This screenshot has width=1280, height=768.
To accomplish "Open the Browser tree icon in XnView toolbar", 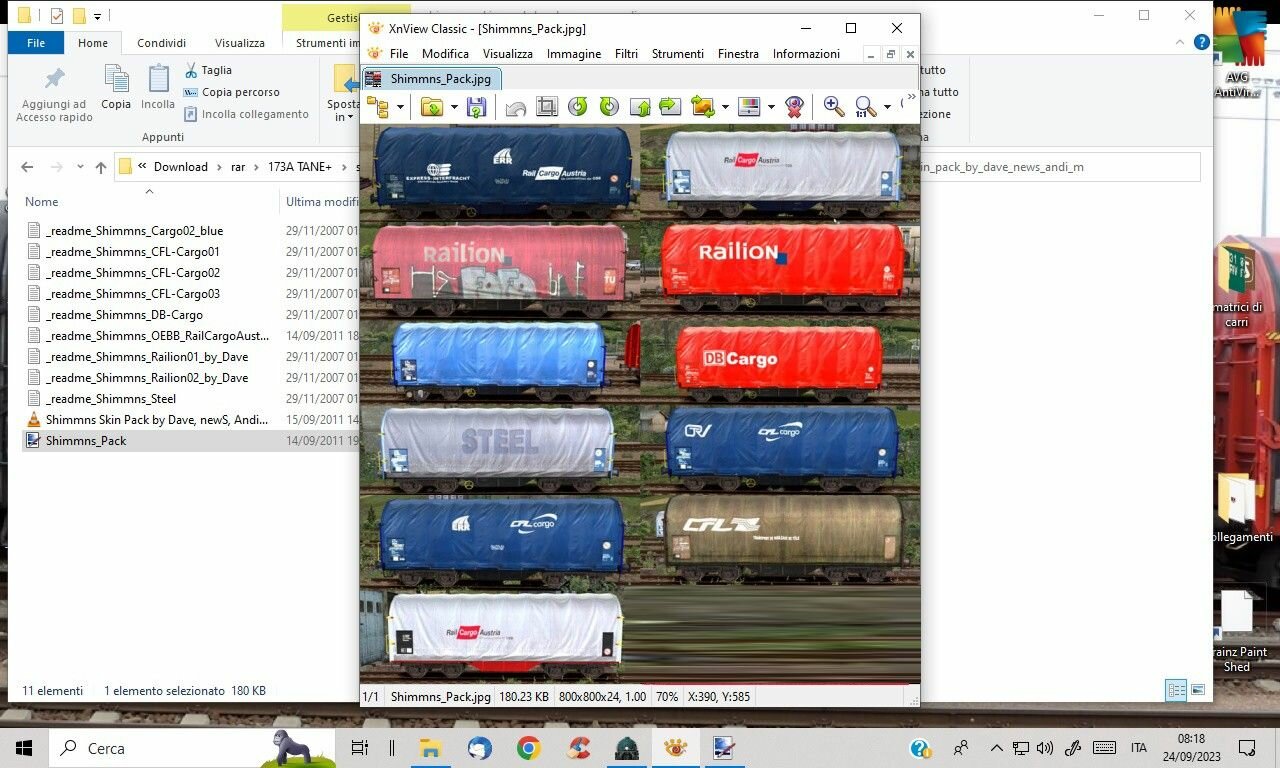I will coord(378,107).
